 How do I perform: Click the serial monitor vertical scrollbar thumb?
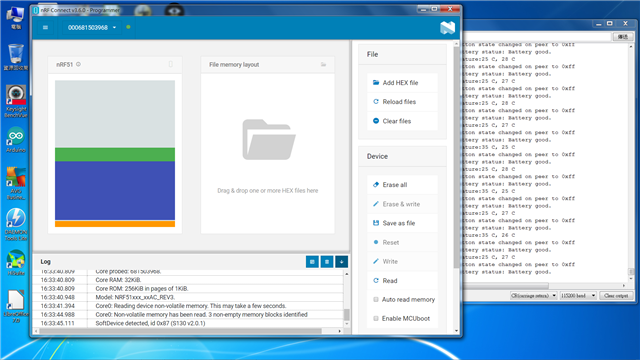click(x=631, y=271)
